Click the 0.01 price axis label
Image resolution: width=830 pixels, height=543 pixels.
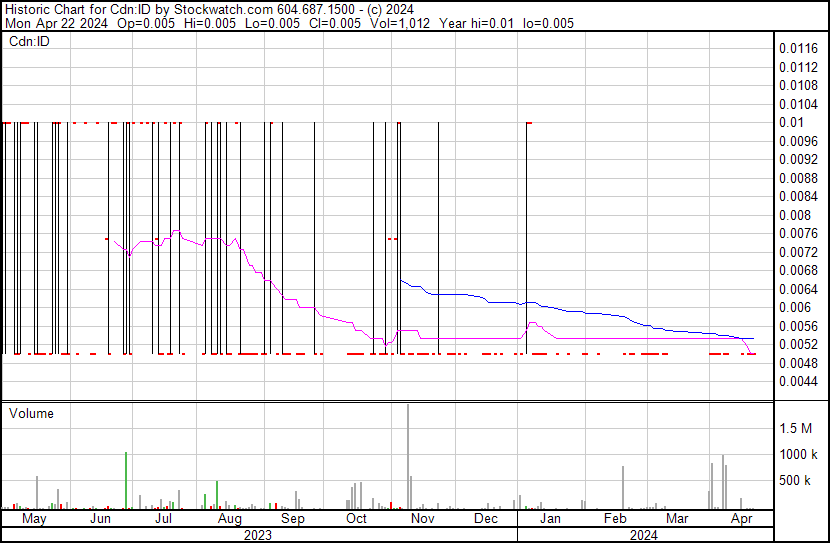tap(790, 122)
